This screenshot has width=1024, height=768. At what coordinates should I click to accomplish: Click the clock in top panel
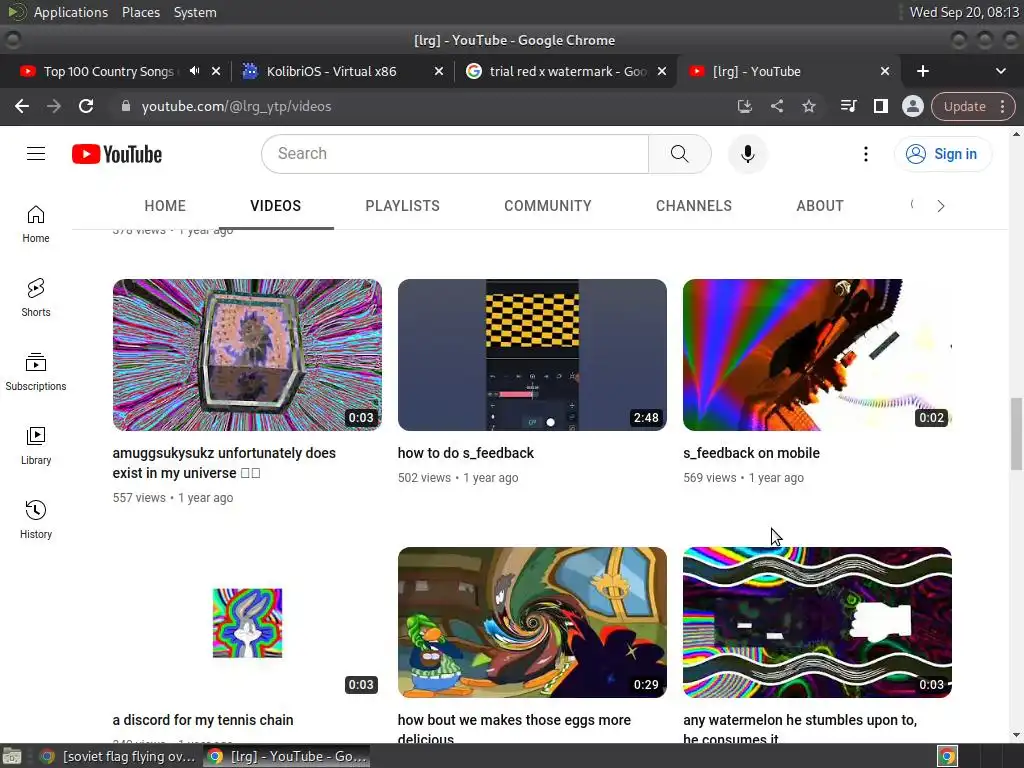point(964,12)
